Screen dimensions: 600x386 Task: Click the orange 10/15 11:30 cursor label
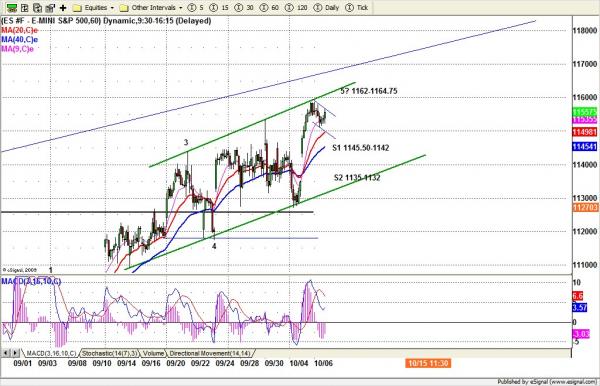coord(428,363)
